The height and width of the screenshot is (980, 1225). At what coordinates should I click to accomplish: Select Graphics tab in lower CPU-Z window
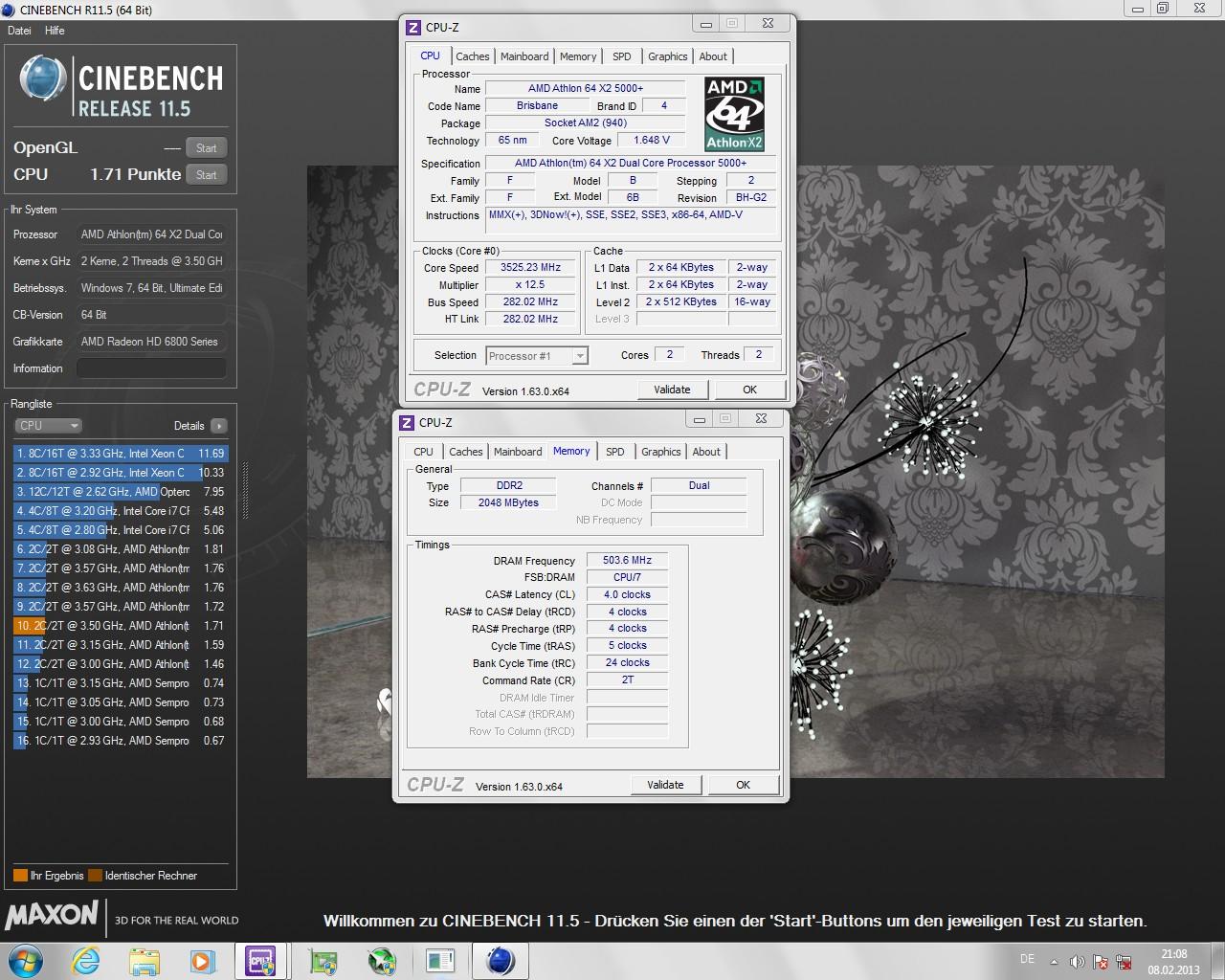point(660,452)
